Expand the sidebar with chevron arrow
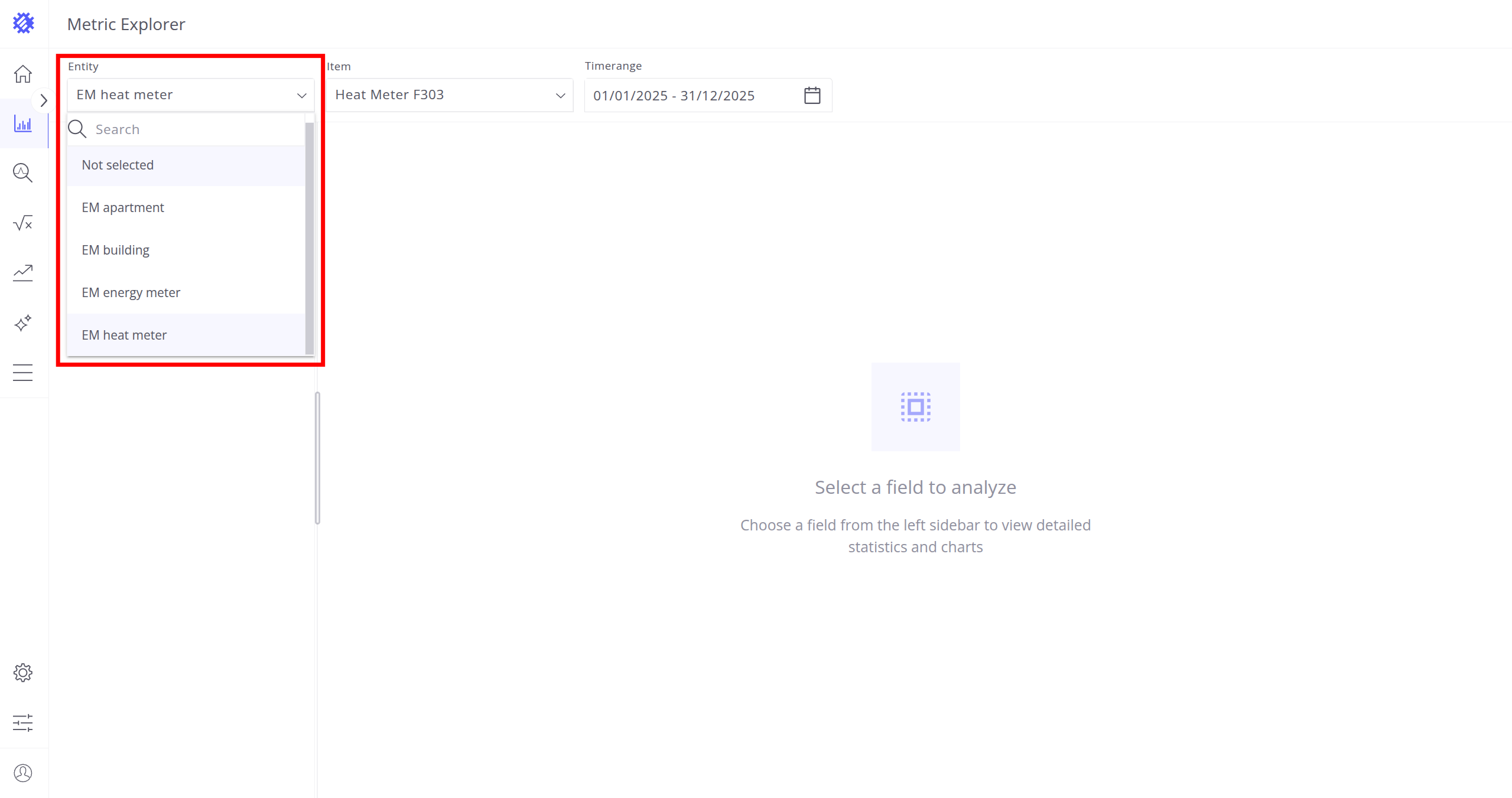The height and width of the screenshot is (798, 1512). [43, 100]
